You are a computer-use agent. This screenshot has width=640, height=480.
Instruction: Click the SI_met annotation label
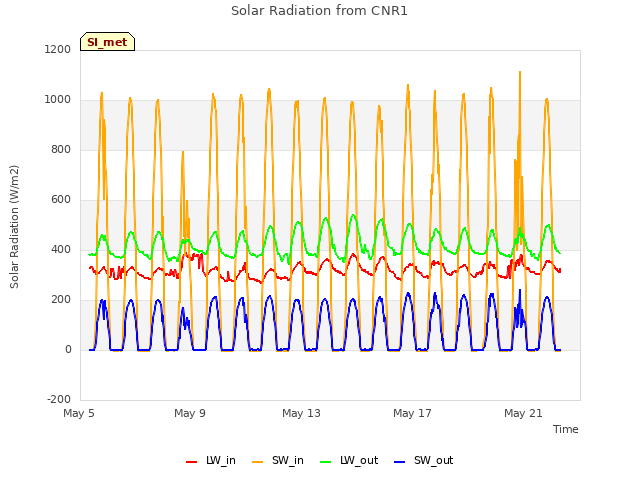(x=107, y=42)
